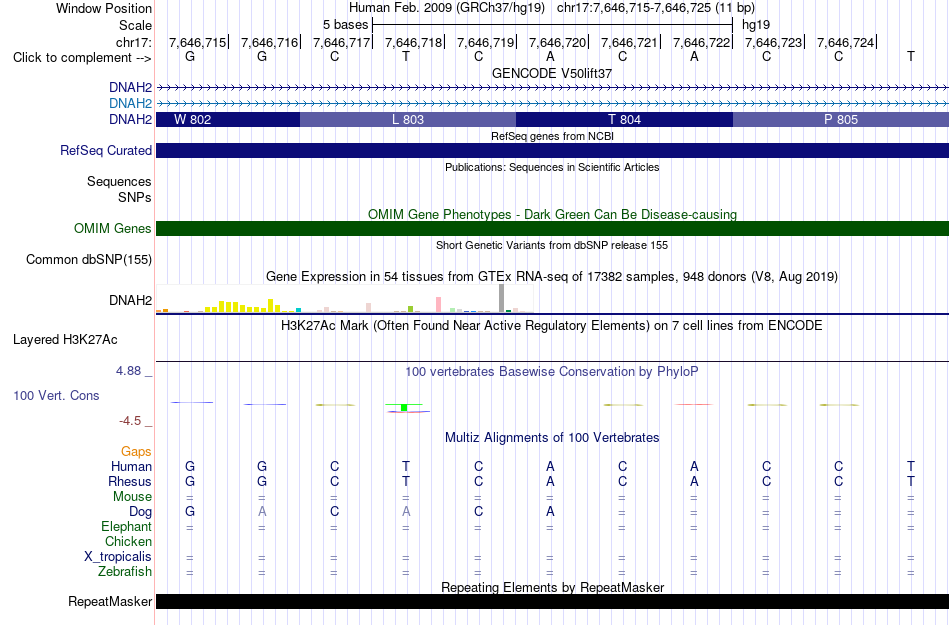Click the position label 7,646,715
950x625 pixels.
tap(197, 42)
